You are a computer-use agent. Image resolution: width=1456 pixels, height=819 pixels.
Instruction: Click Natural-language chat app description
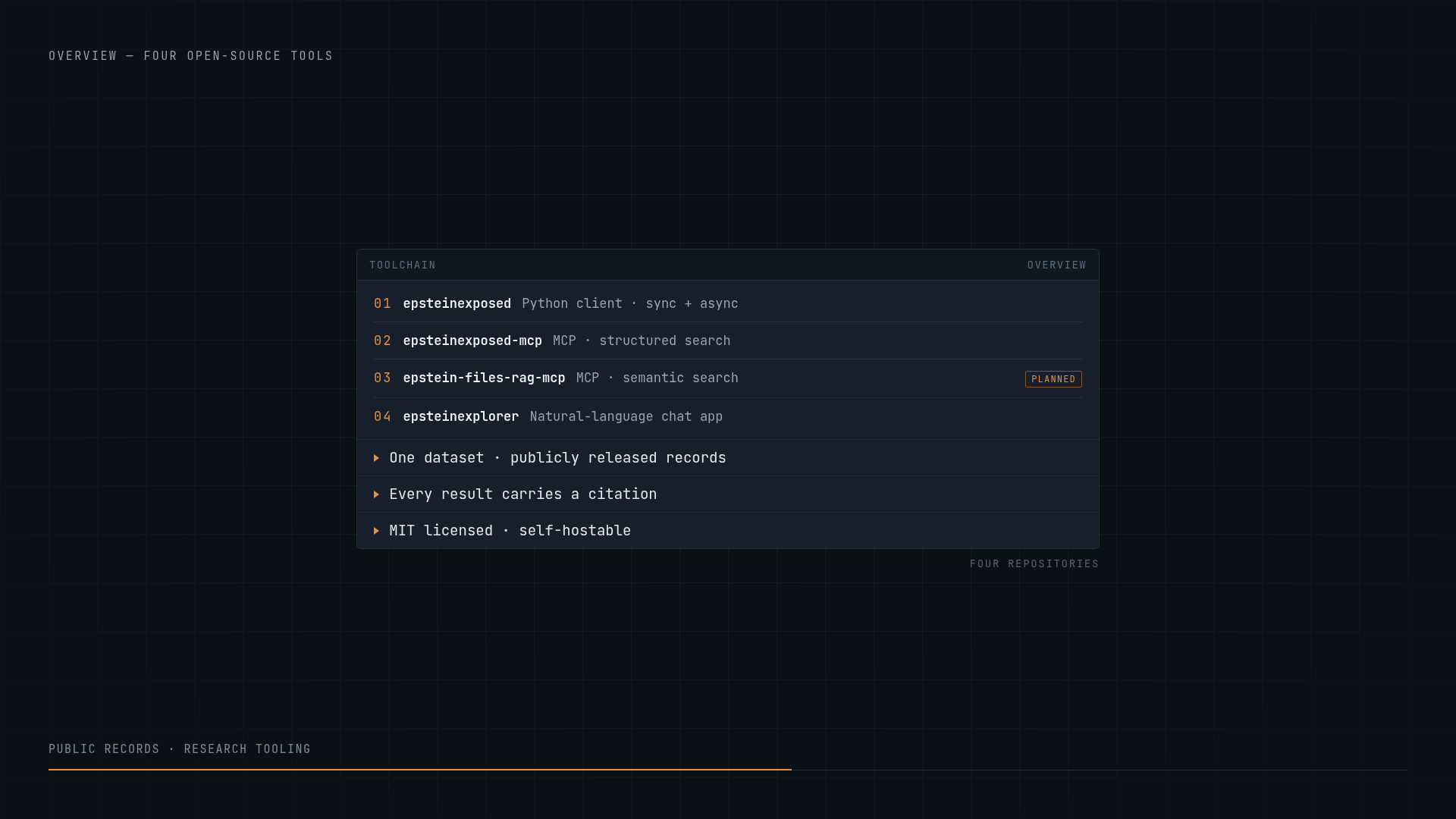[x=626, y=416]
